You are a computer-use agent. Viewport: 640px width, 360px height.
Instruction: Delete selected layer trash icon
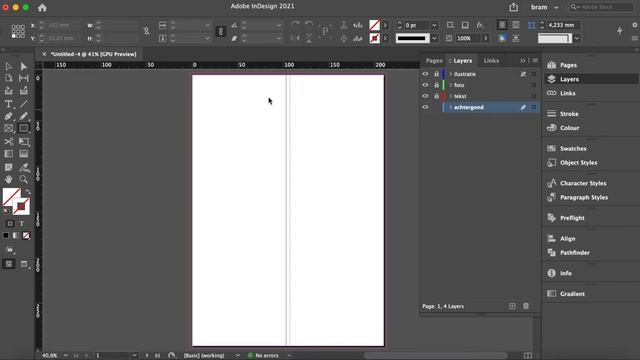click(526, 306)
